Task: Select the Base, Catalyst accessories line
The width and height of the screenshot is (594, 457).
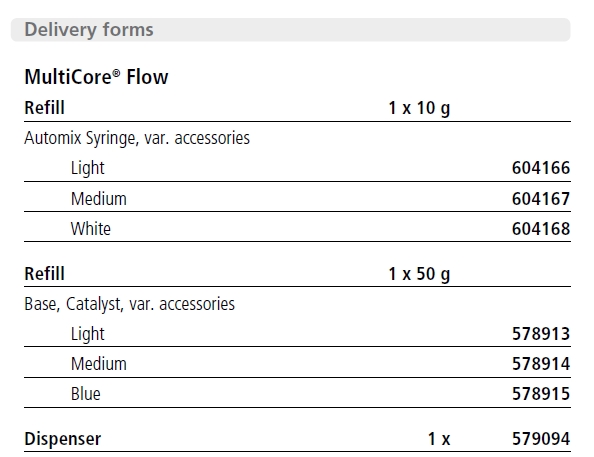Action: (130, 304)
